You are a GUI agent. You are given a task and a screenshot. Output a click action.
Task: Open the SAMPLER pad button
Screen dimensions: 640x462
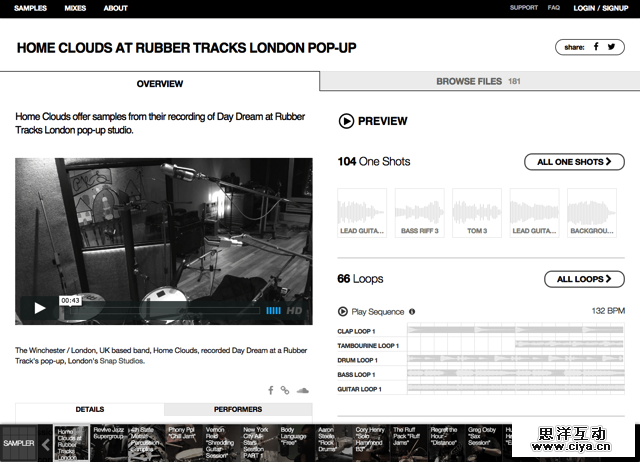tap(19, 443)
